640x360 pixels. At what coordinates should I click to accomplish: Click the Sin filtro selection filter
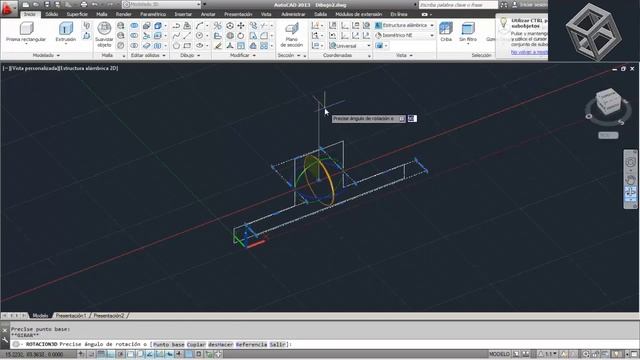pos(468,32)
